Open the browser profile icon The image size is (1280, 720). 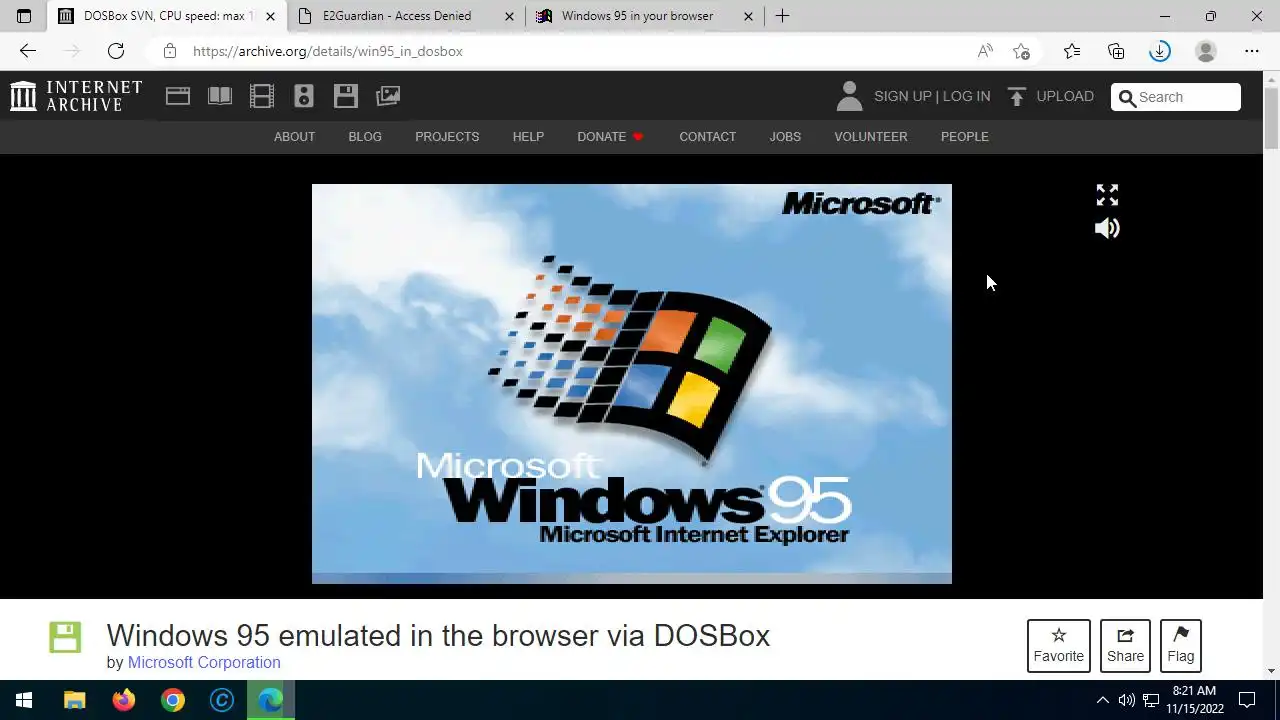tap(1206, 51)
